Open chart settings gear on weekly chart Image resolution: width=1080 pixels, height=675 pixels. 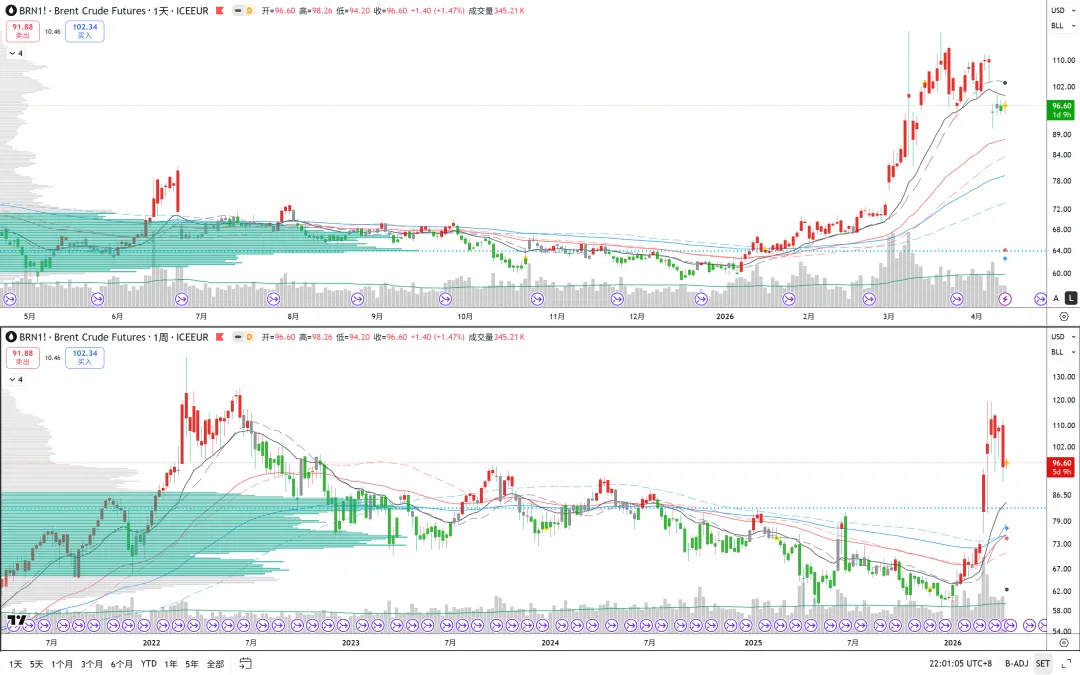pyautogui.click(x=1064, y=643)
